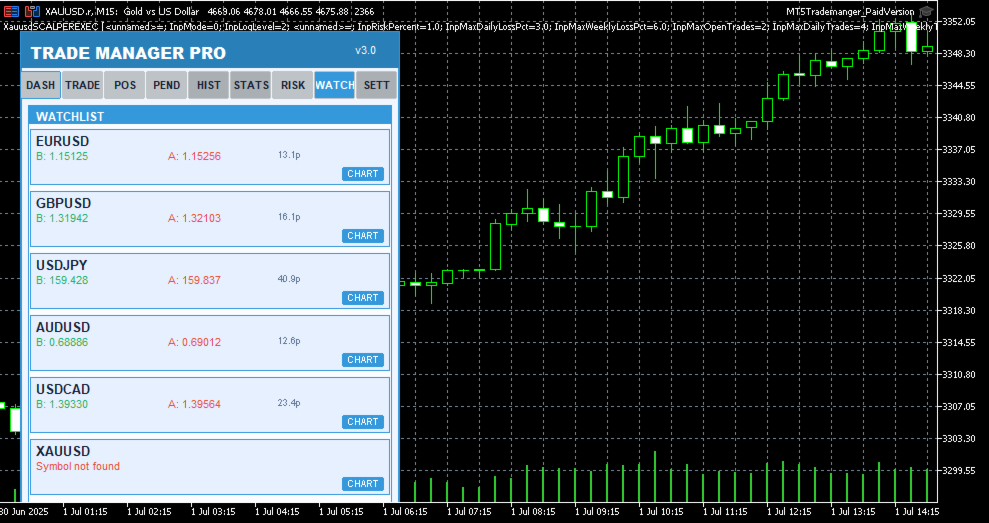Click the USDCAD symbol name

[63, 389]
